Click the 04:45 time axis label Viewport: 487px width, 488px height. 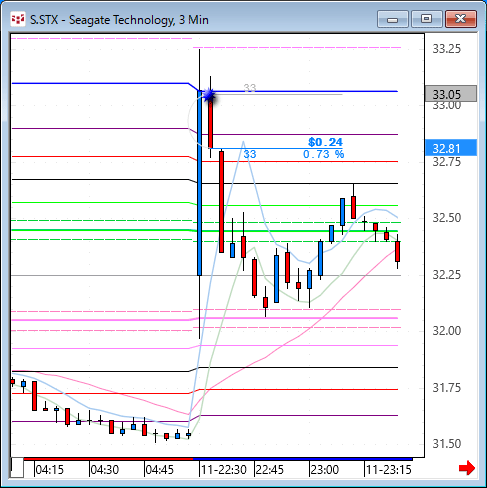click(x=160, y=470)
